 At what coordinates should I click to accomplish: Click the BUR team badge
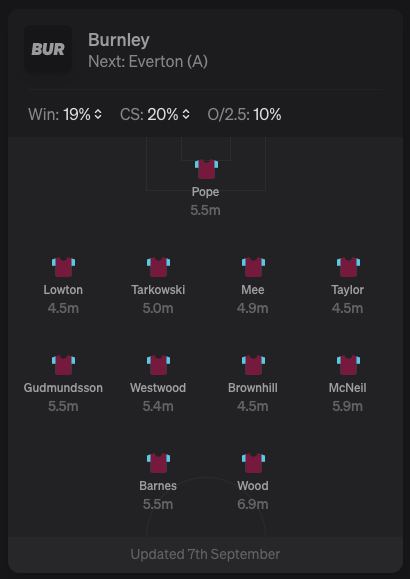point(48,49)
